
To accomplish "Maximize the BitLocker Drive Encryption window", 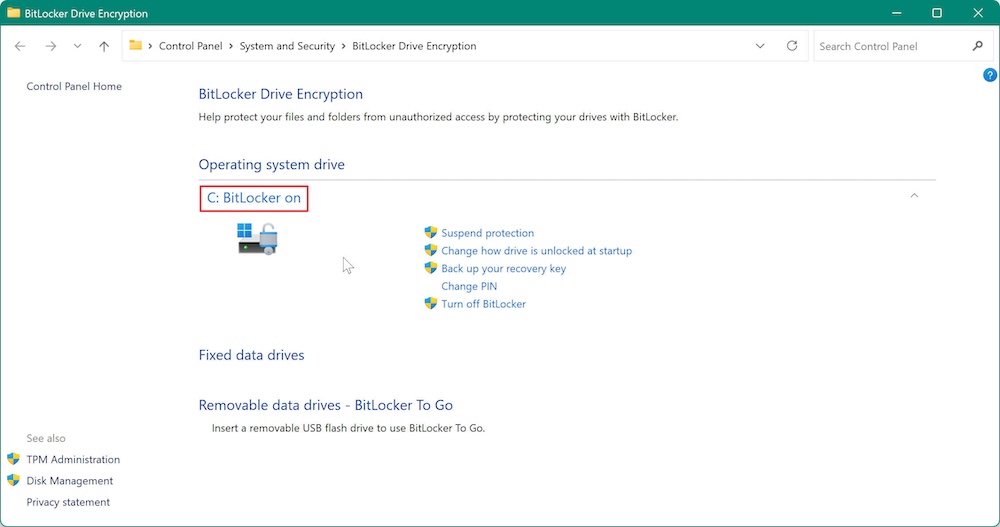I will tap(937, 13).
